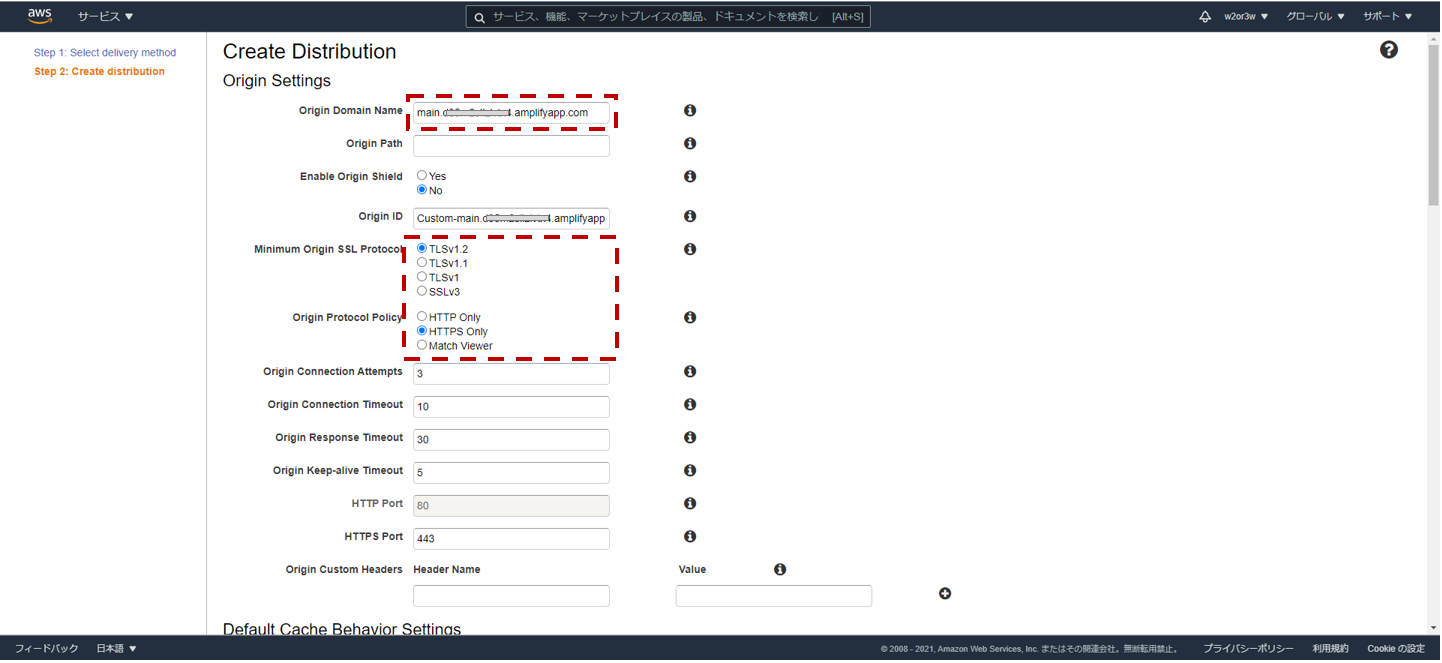The width and height of the screenshot is (1442, 663).
Task: Click the Origin Connection Attempts field
Action: point(511,374)
